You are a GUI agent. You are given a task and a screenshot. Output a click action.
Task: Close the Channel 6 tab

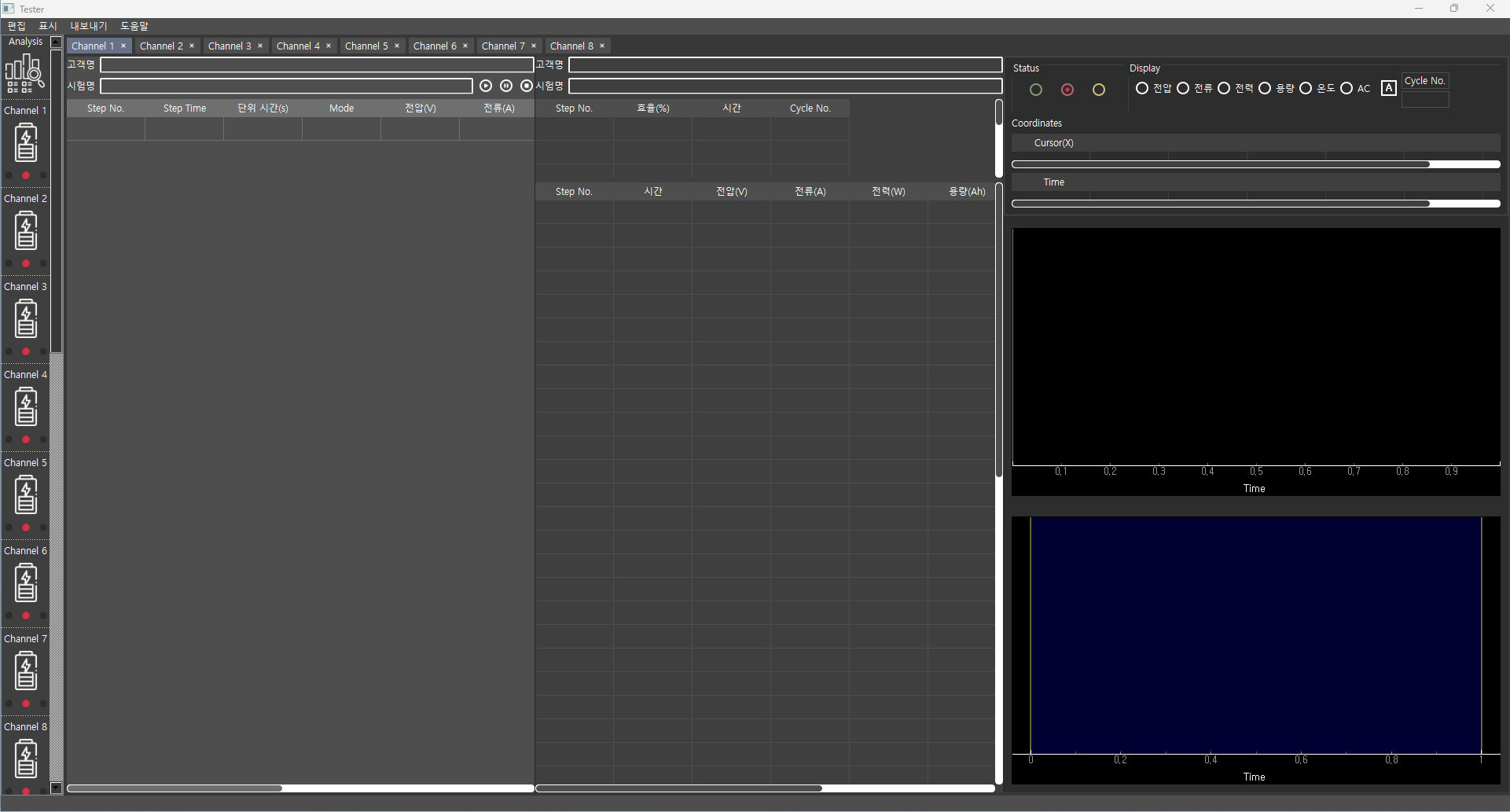pyautogui.click(x=465, y=46)
